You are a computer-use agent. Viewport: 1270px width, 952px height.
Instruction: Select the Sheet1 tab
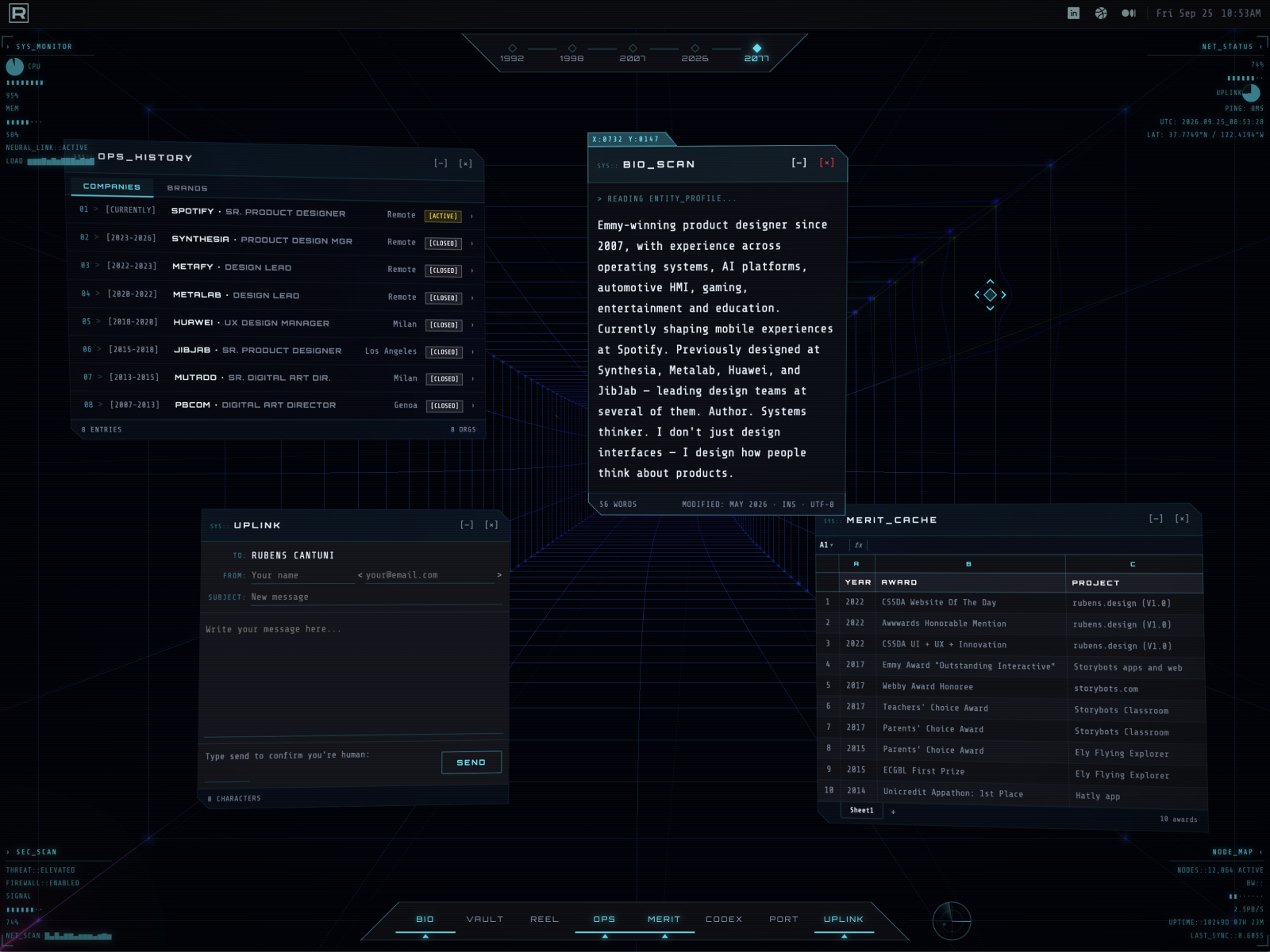tap(861, 810)
